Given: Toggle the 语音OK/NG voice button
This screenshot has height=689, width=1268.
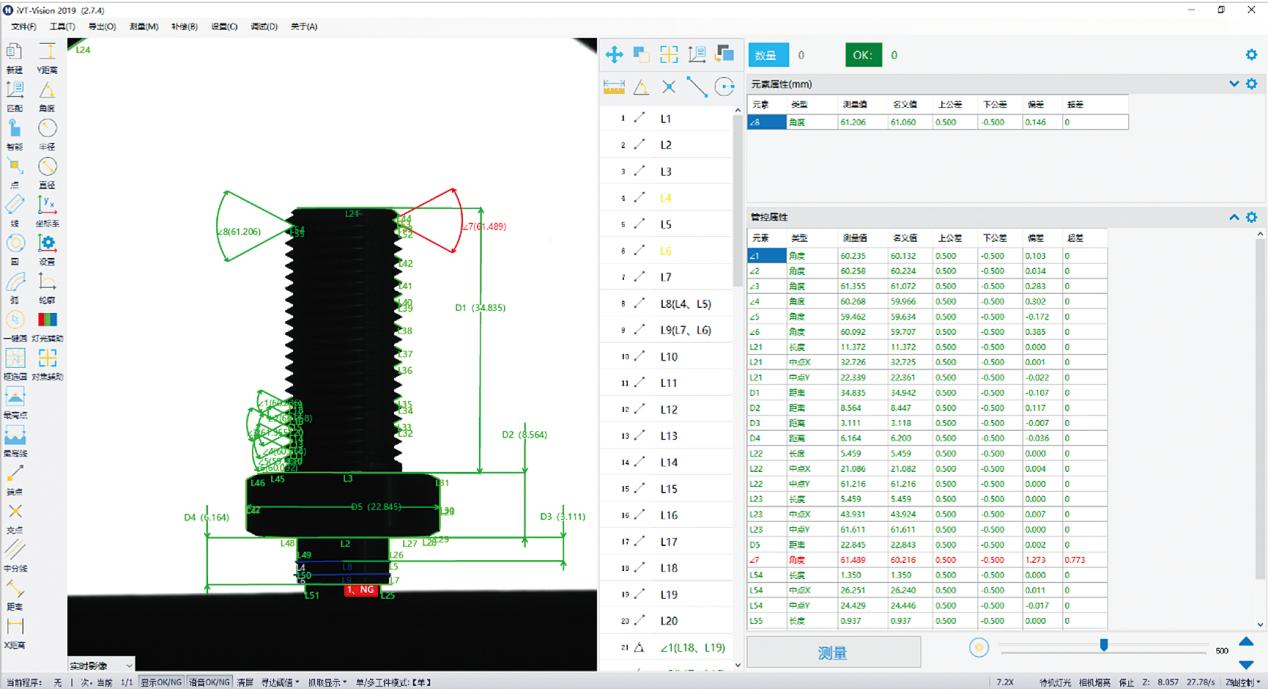Looking at the screenshot, I should pyautogui.click(x=209, y=682).
